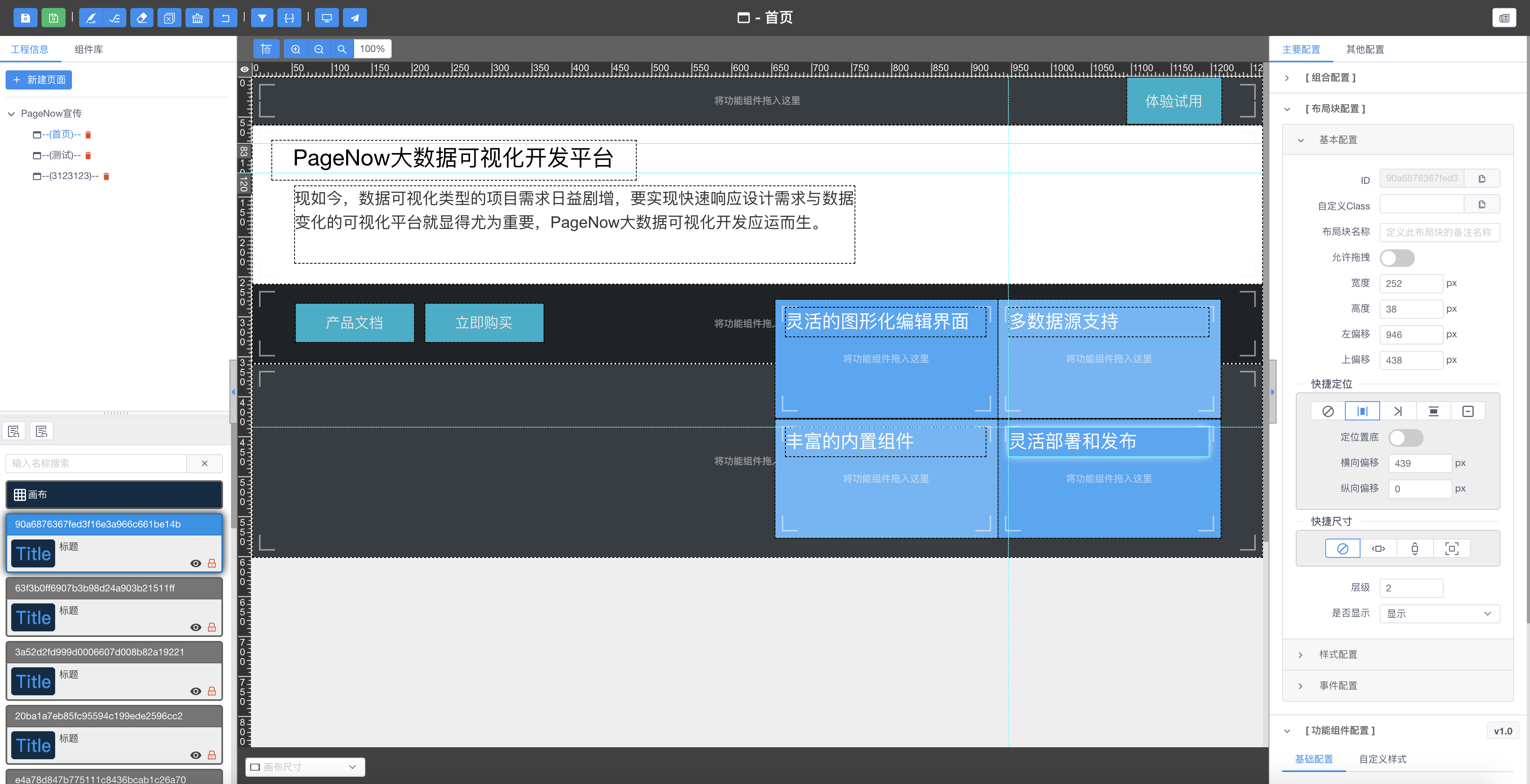Click the magnifier reset zoom icon
The image size is (1530, 784).
pyautogui.click(x=342, y=49)
